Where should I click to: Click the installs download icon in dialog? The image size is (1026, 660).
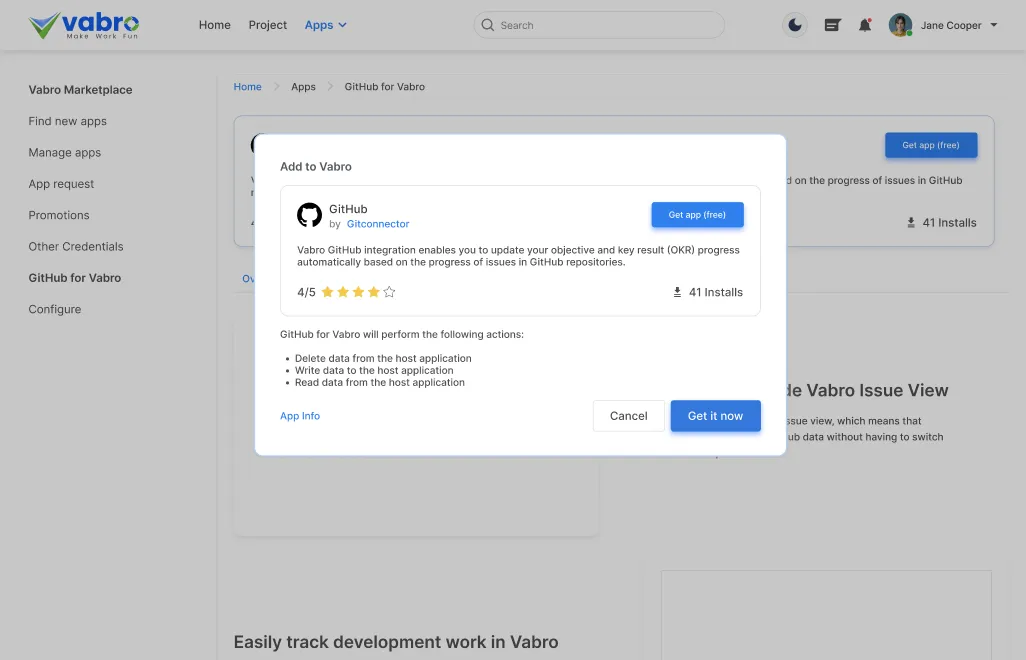click(677, 292)
